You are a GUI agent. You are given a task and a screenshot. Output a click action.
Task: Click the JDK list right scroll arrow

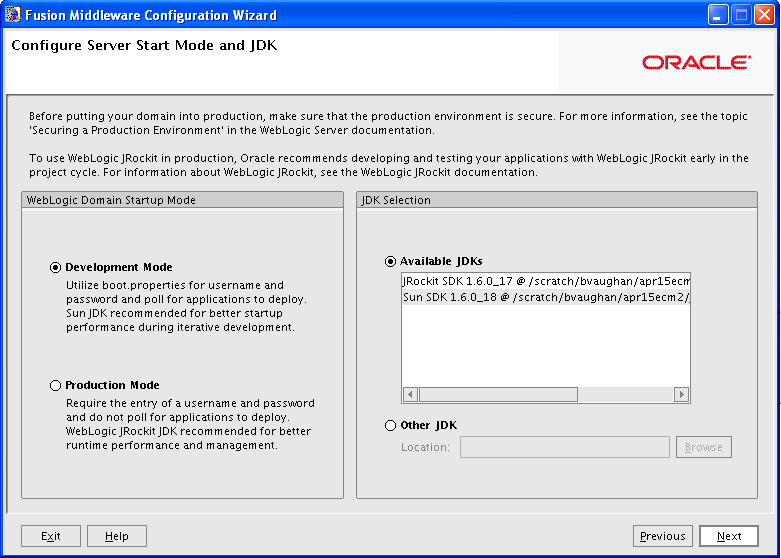pyautogui.click(x=681, y=395)
